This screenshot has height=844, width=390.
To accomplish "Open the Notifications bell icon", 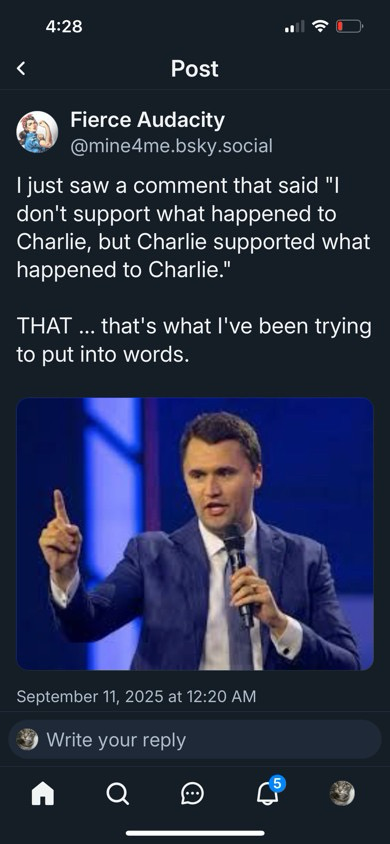I will click(x=266, y=794).
